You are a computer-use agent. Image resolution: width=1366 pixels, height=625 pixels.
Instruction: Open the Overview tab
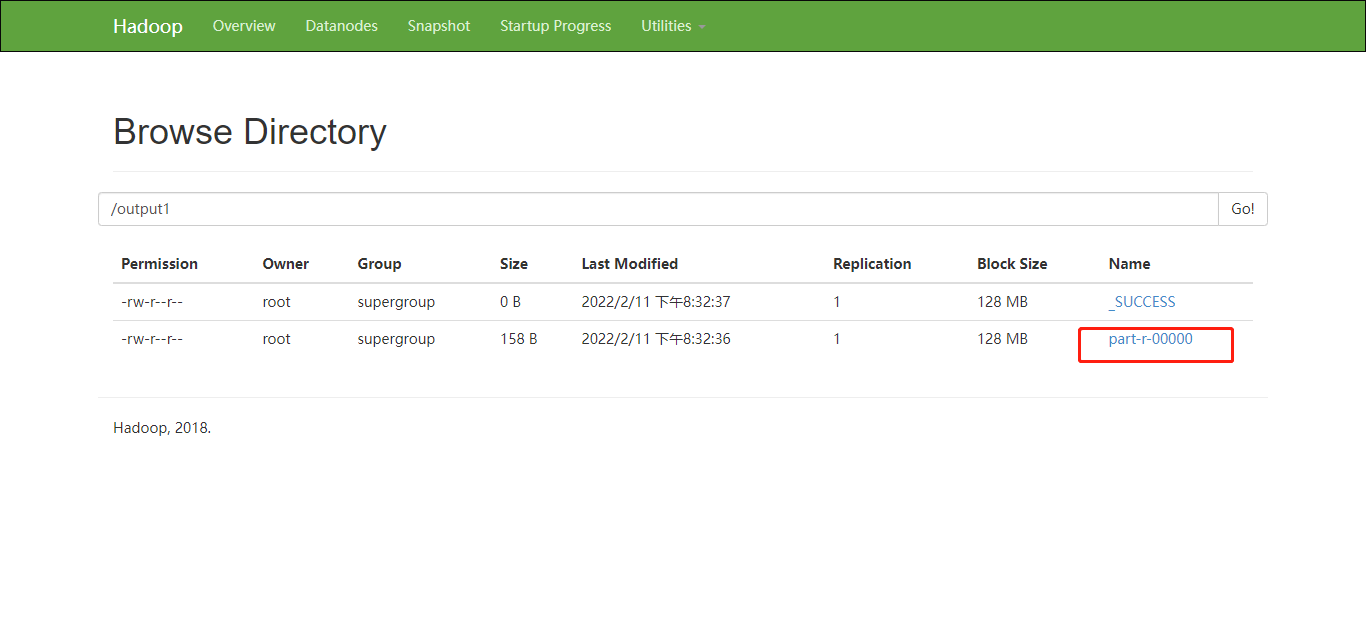(244, 26)
